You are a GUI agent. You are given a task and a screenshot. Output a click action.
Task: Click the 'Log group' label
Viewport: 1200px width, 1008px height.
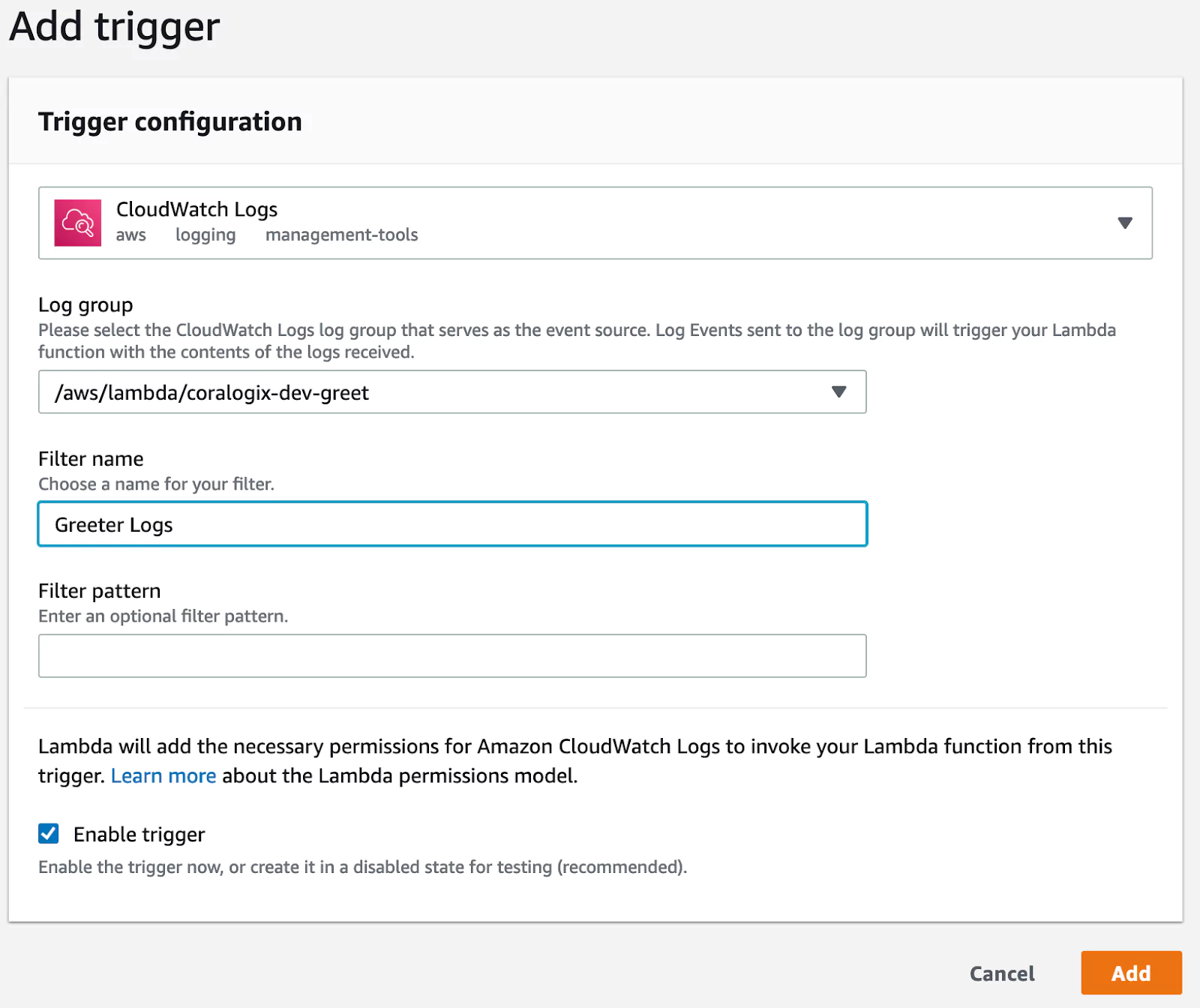85,305
